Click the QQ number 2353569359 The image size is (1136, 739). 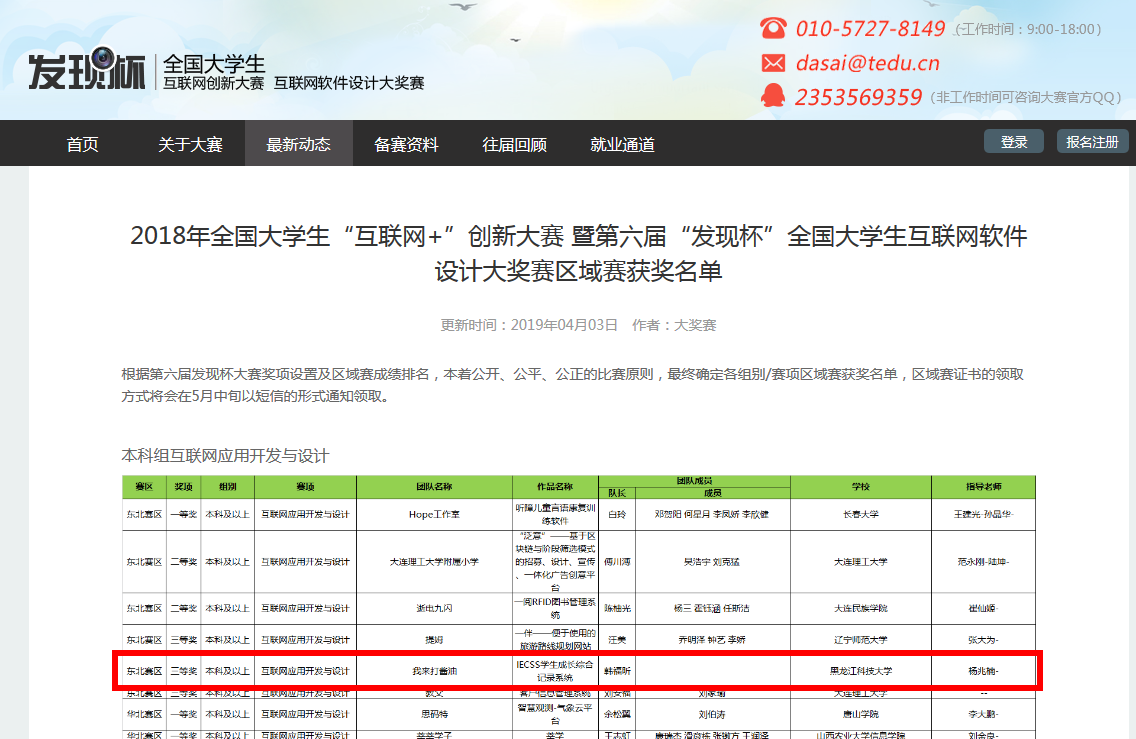[x=858, y=97]
